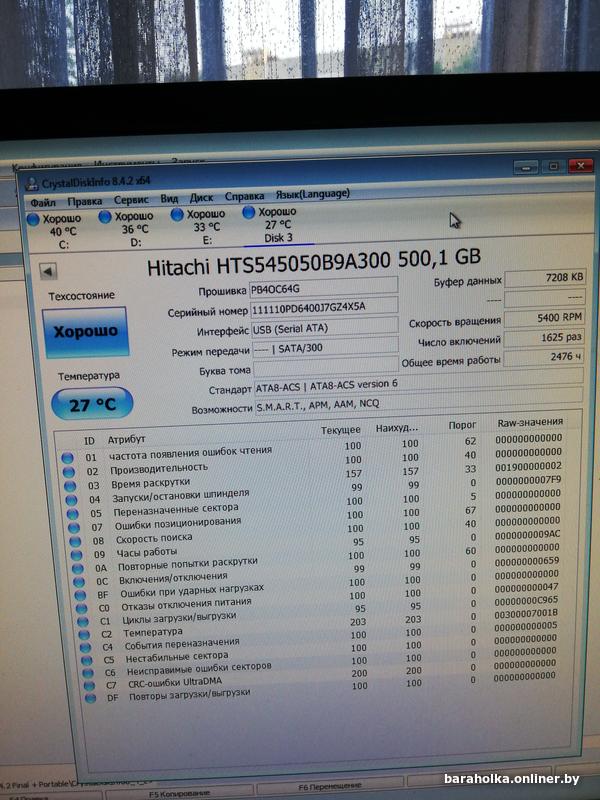Image resolution: width=600 pixels, height=800 pixels.
Task: Click the previous disk arrow button
Action: 48,271
